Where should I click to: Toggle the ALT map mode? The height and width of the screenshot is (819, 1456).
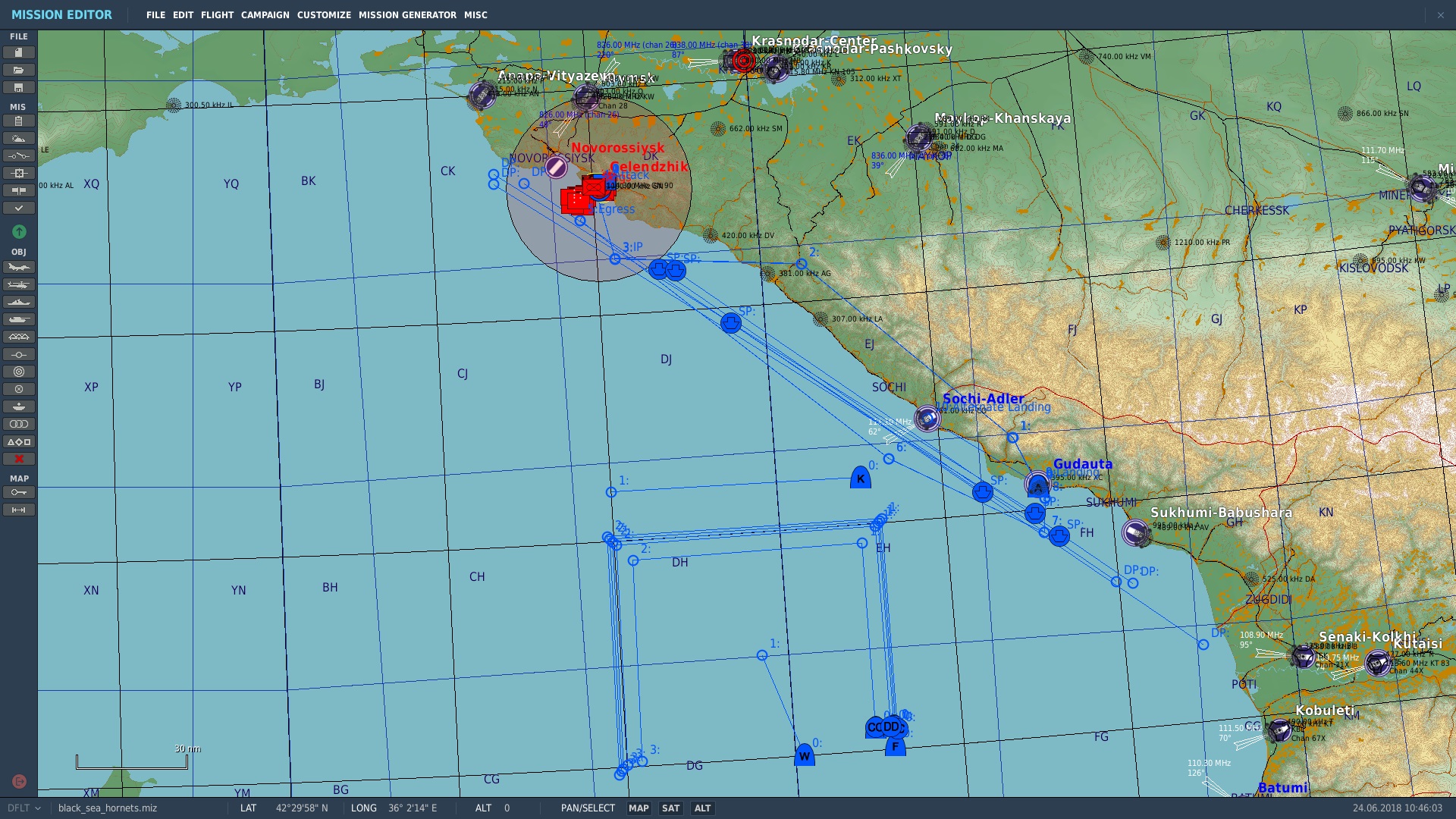702,808
